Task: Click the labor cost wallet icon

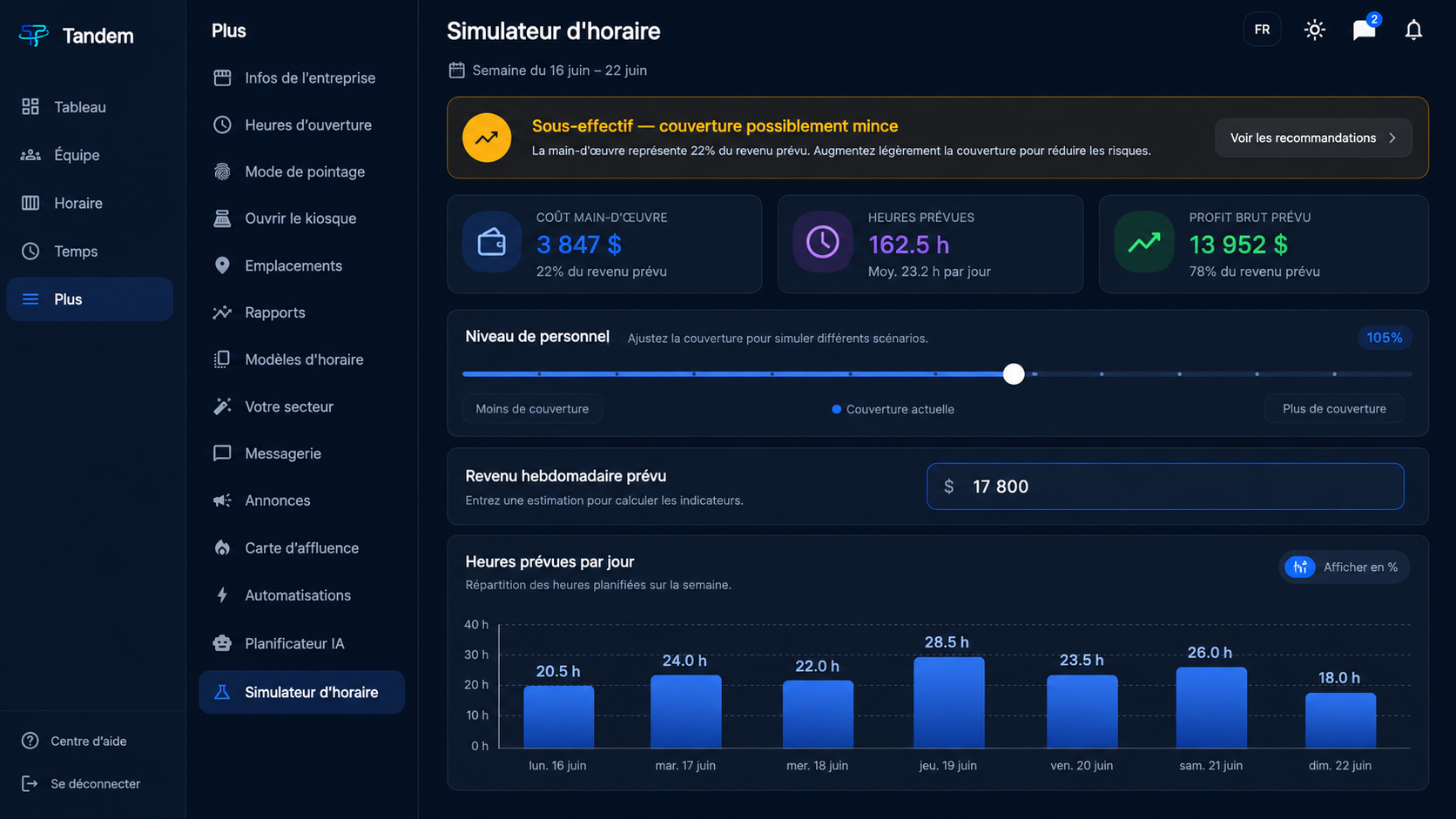Action: [x=492, y=242]
